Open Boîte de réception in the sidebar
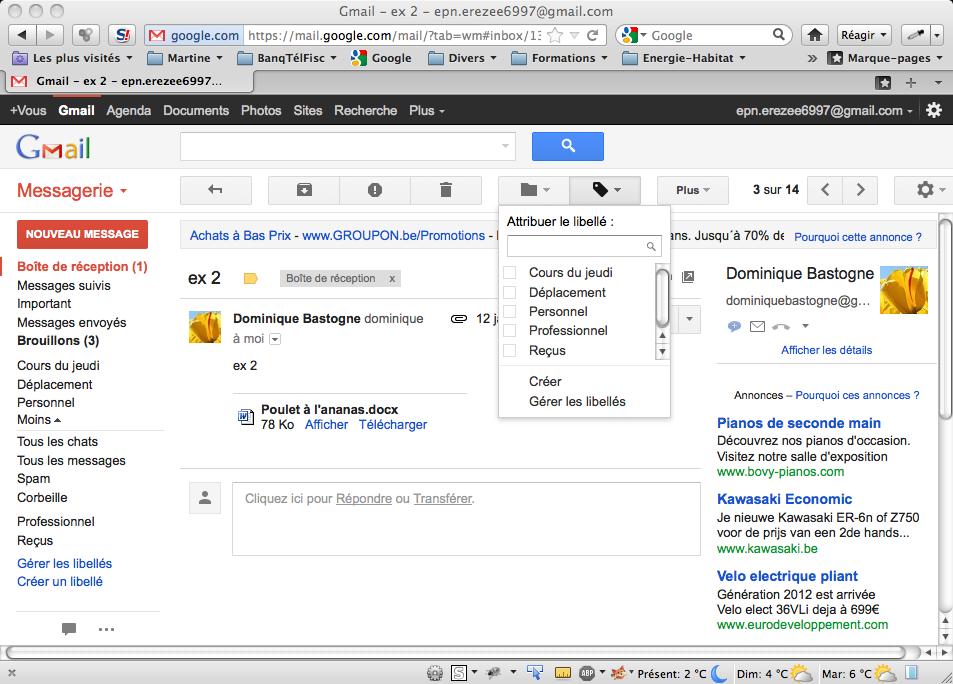 pyautogui.click(x=82, y=266)
